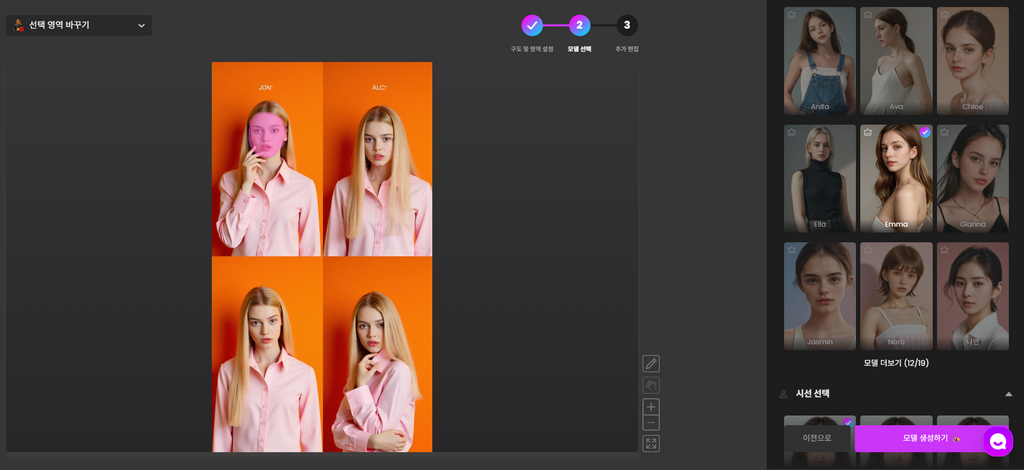Select the 추가 편집 step label
Viewport: 1024px width, 470px height.
click(x=627, y=49)
